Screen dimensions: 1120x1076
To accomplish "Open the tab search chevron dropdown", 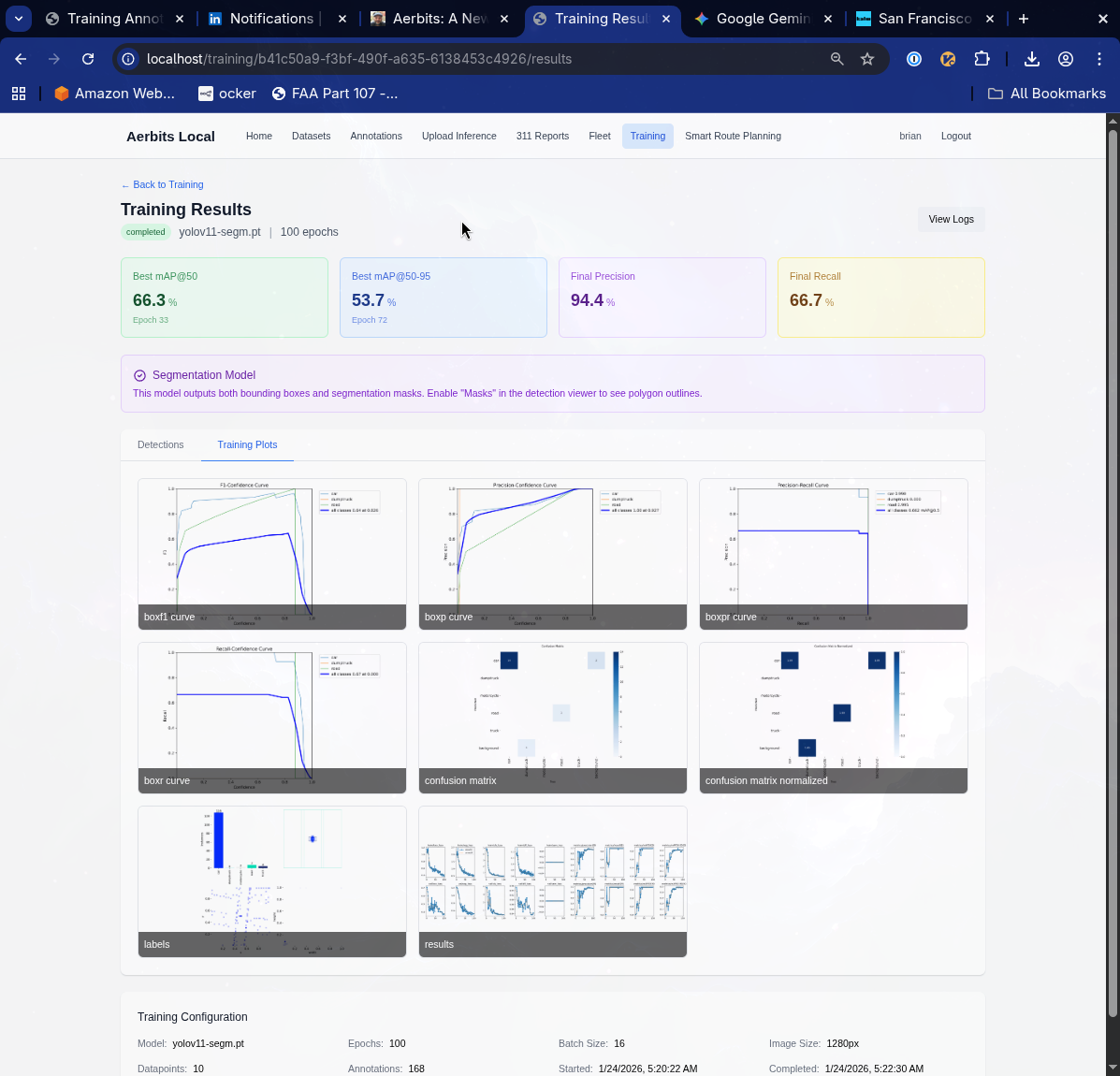I will coord(19,18).
